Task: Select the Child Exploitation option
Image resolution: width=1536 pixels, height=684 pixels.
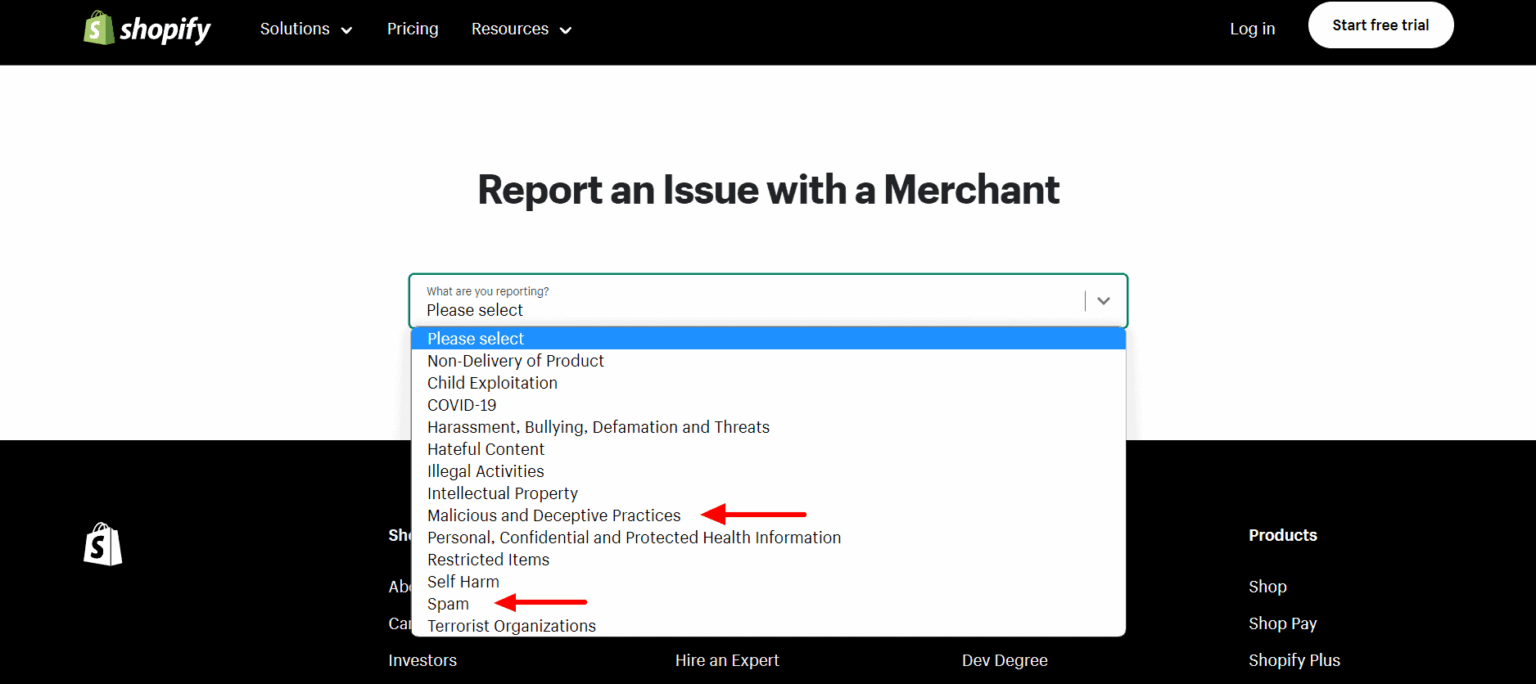Action: pos(492,382)
